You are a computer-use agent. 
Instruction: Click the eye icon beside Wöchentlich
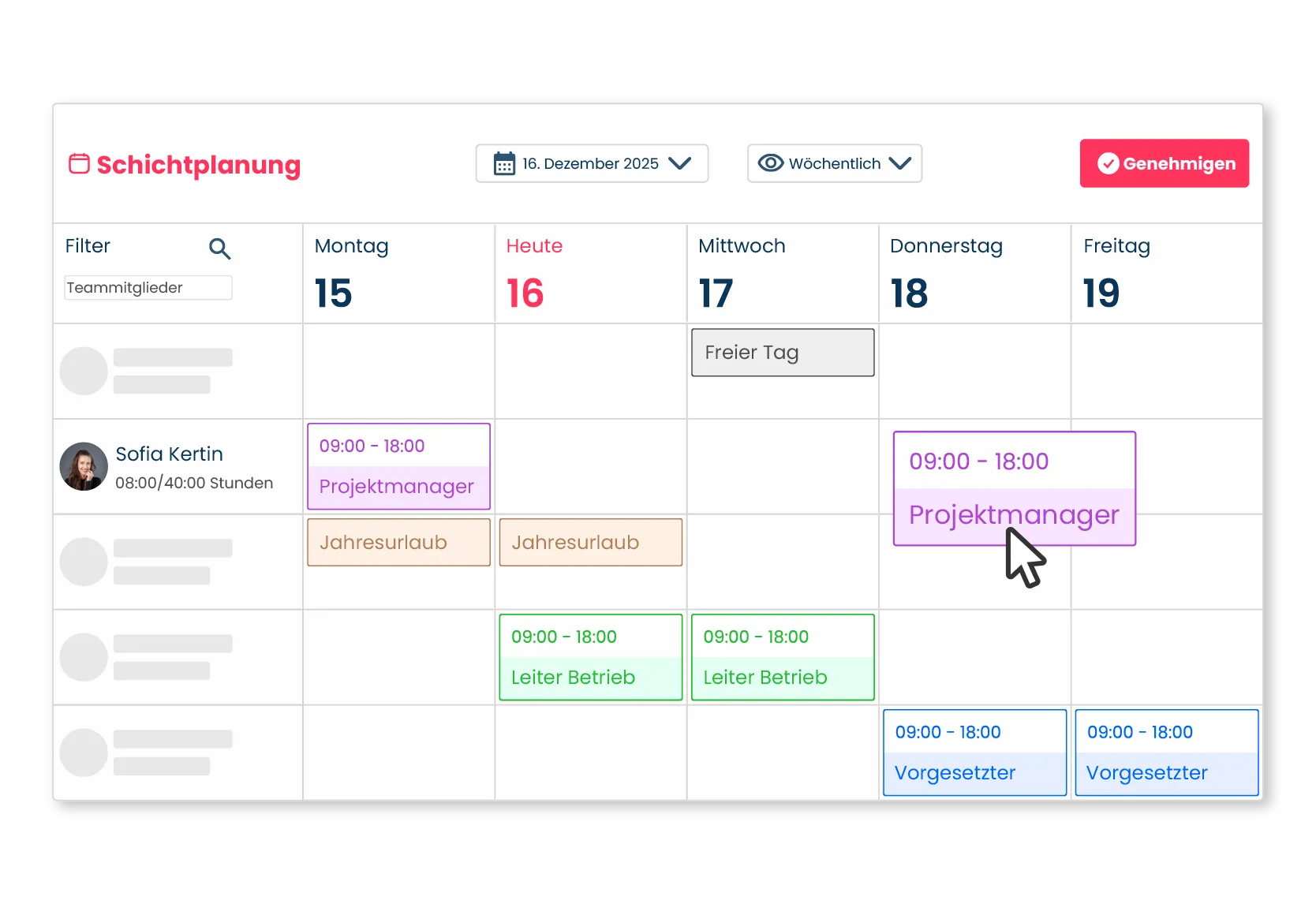[x=770, y=163]
